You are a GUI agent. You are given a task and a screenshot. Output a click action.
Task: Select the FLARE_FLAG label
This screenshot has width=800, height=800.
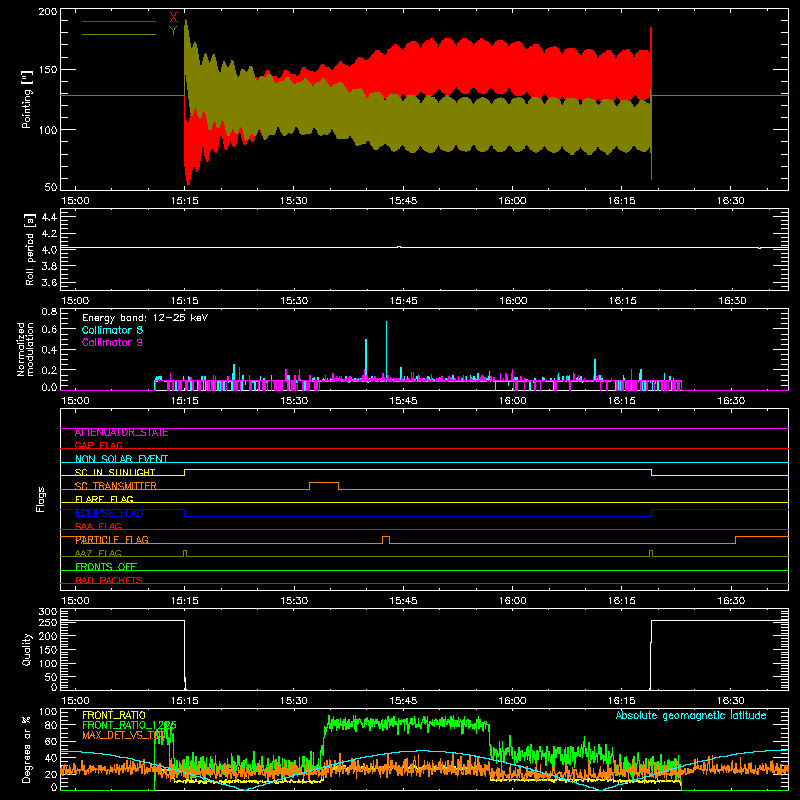tap(104, 499)
